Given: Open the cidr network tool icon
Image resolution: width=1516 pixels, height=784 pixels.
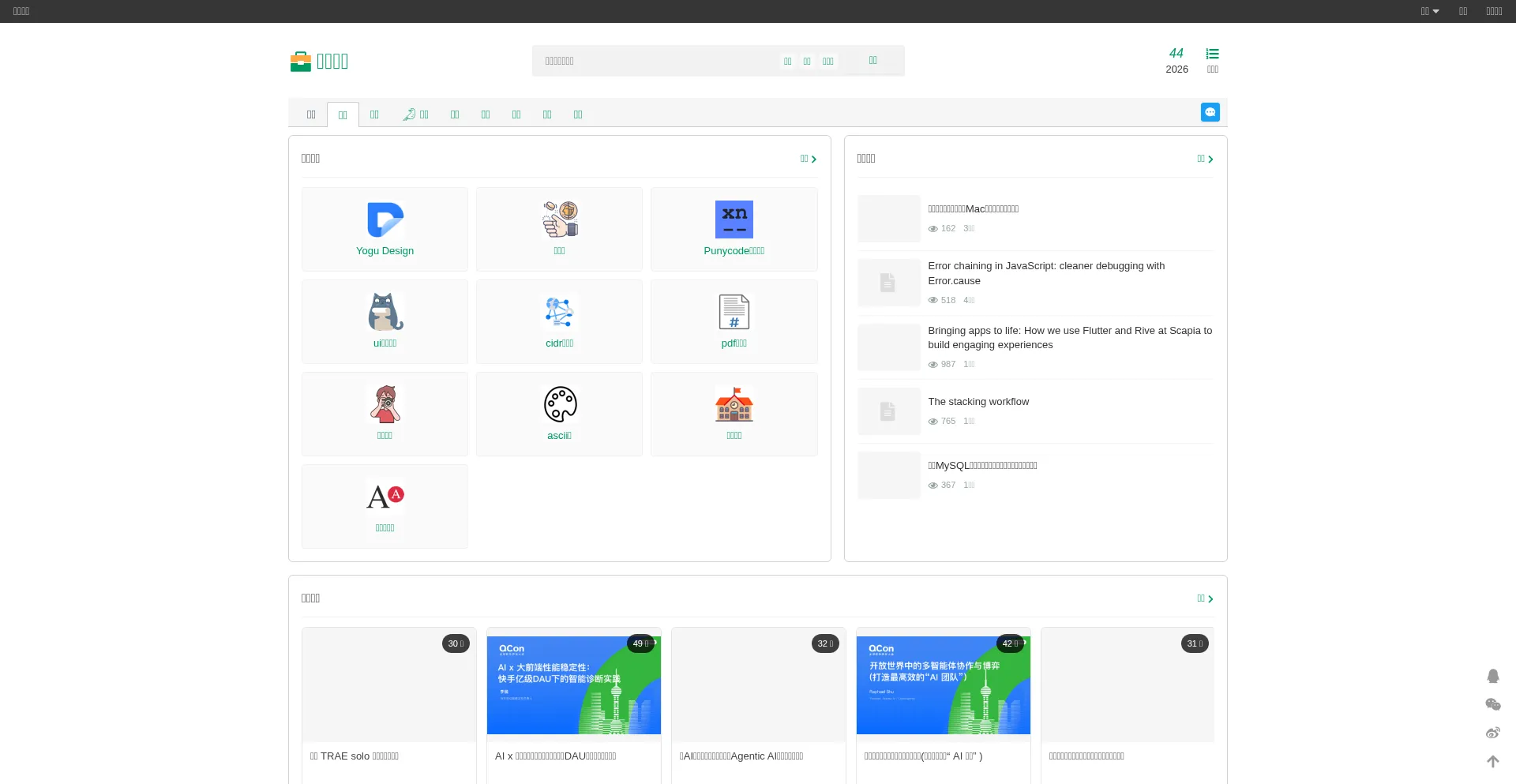Looking at the screenshot, I should coord(559,312).
